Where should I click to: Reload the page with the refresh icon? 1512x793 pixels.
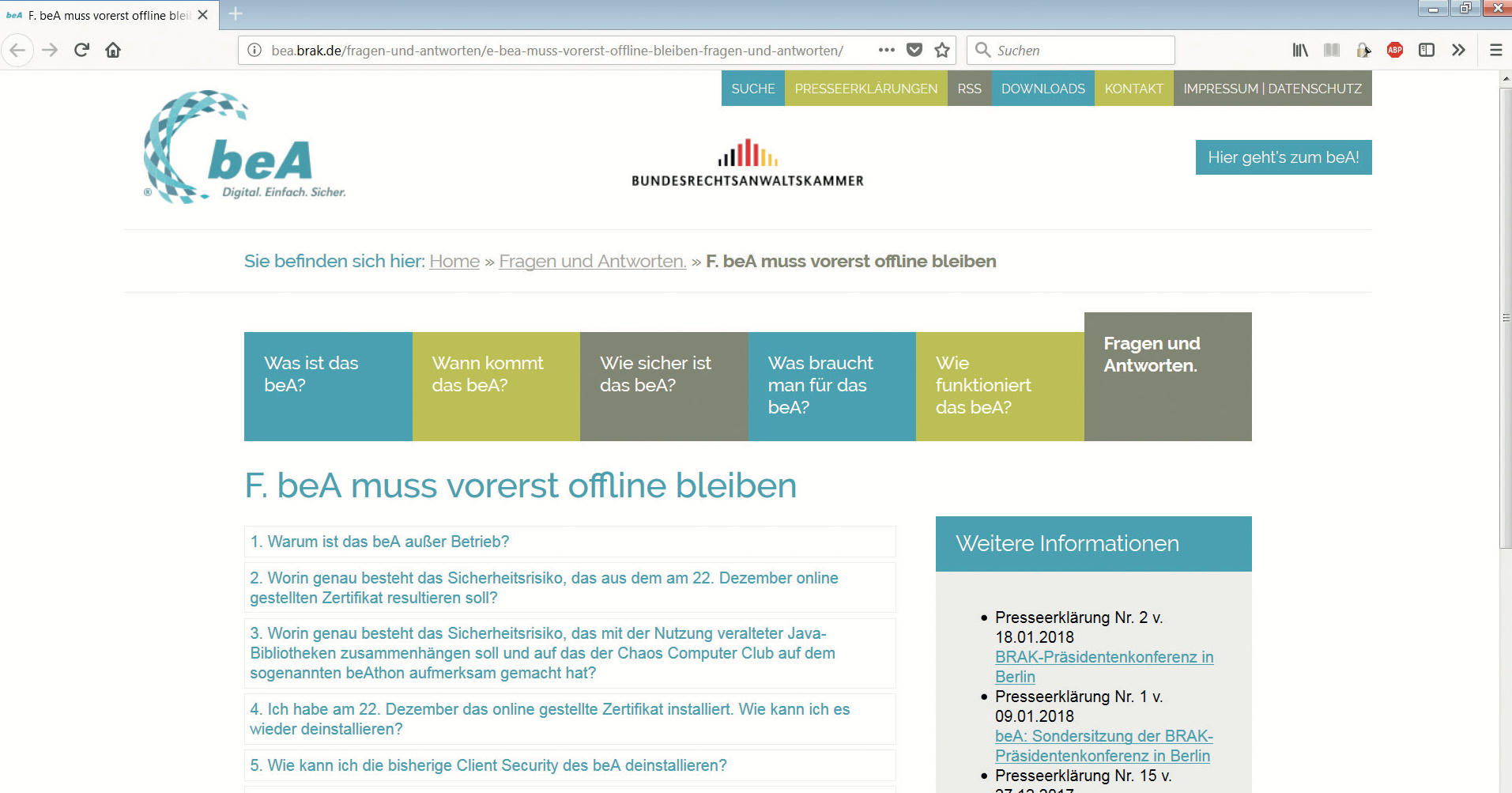[x=81, y=50]
